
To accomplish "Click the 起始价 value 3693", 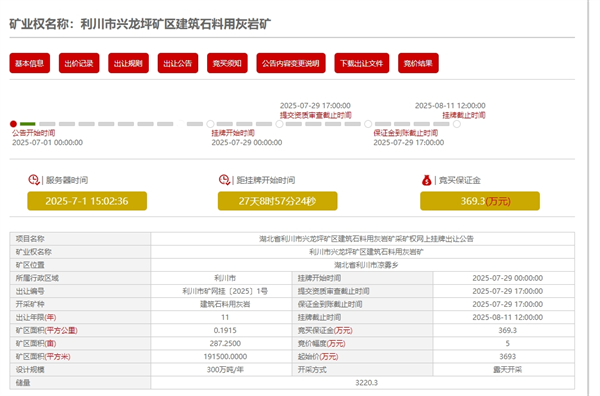I will [507, 356].
